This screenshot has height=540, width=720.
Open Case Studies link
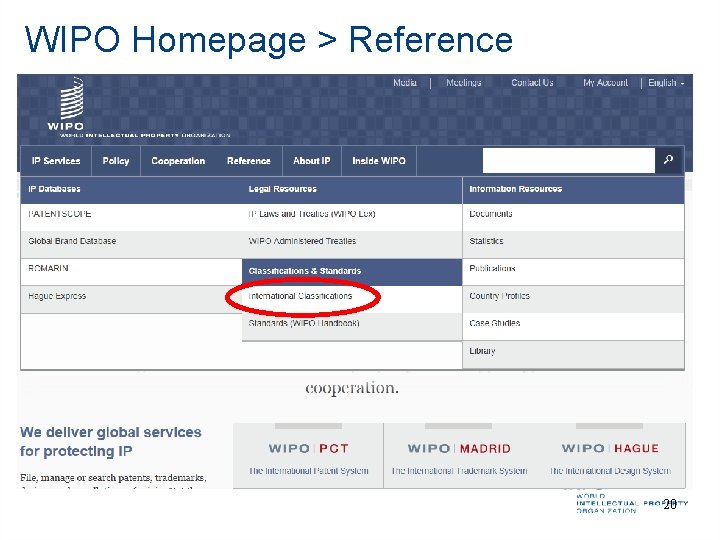point(495,323)
